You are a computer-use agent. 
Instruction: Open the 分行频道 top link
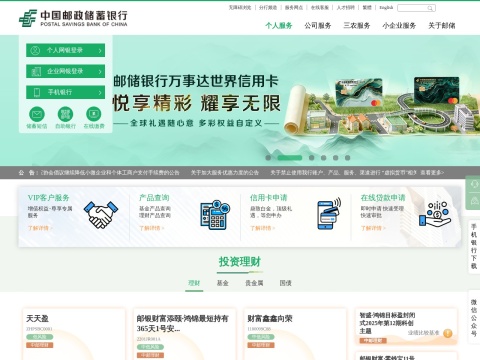[x=268, y=7]
